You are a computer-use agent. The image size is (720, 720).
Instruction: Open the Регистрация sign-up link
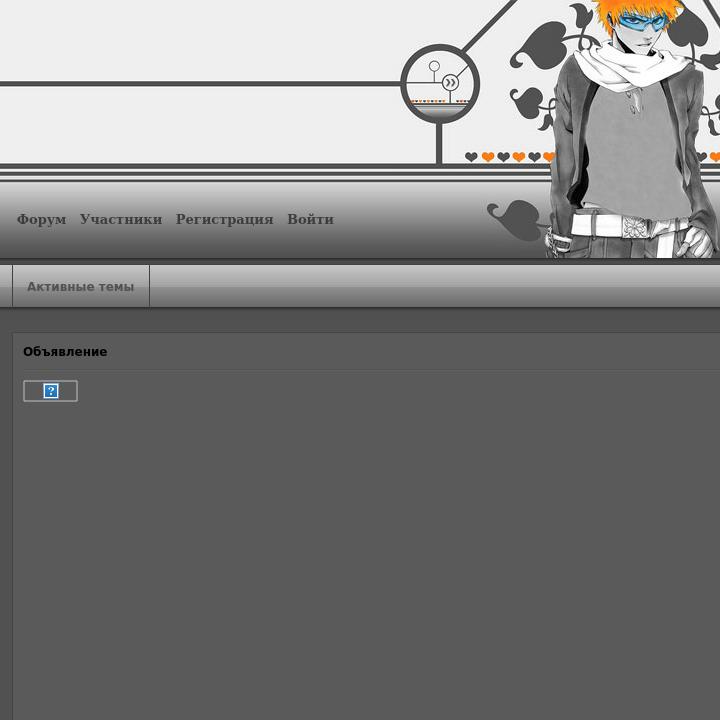(x=225, y=219)
